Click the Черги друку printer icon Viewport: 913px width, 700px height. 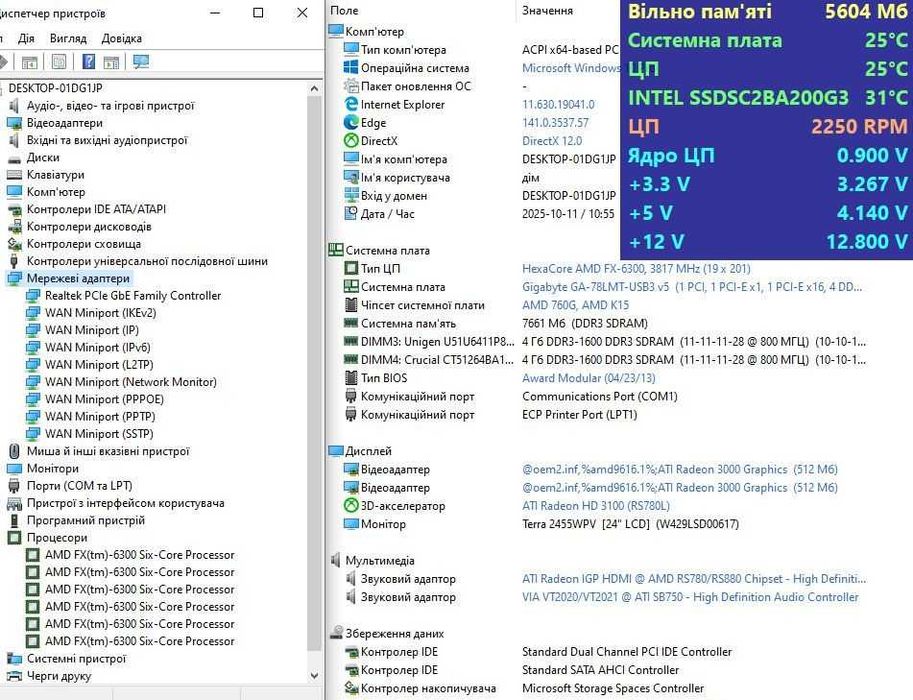tap(14, 676)
